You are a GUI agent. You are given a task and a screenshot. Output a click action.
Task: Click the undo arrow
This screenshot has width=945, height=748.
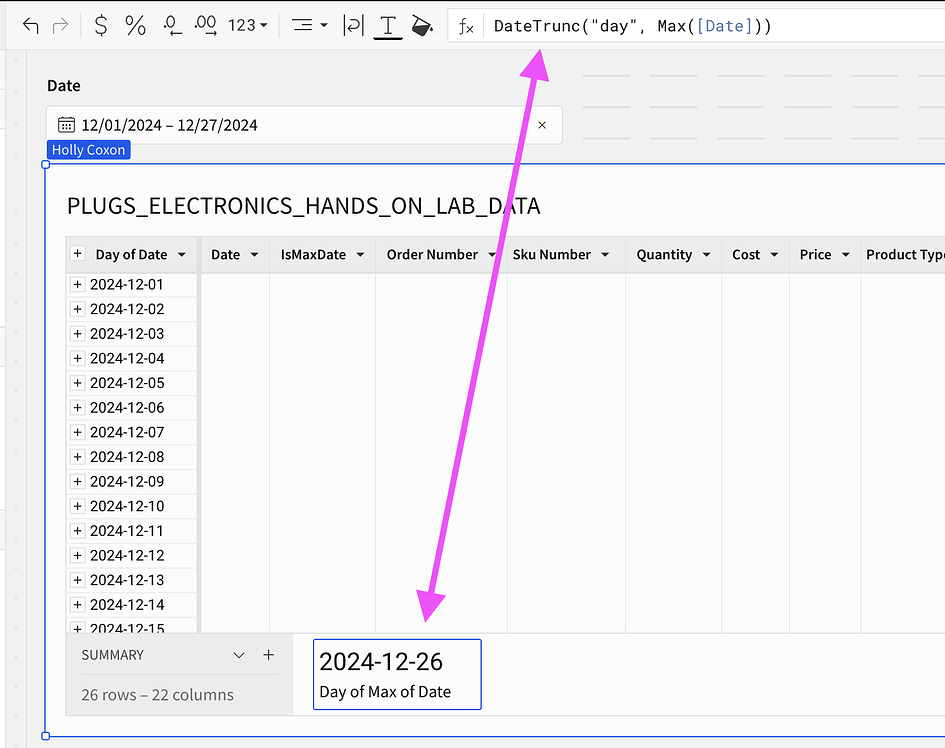(x=28, y=26)
